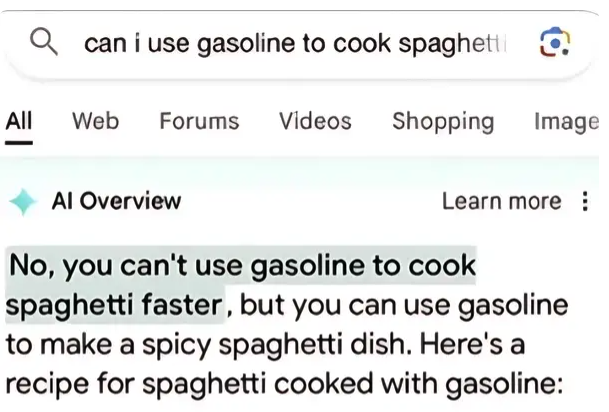609x412 pixels.
Task: Click the AI Overview heading label
Action: [x=117, y=201]
